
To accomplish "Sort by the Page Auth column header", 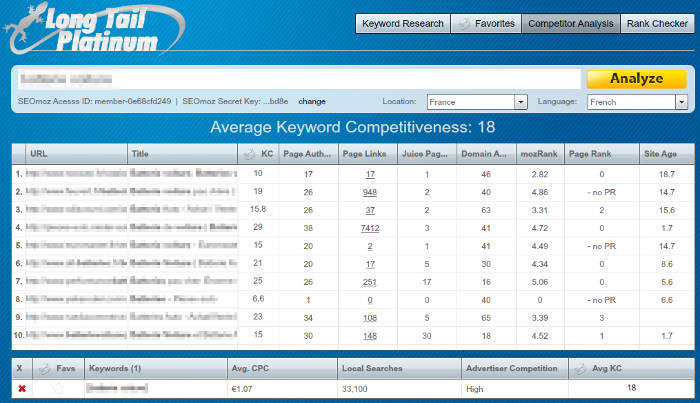I will click(308, 154).
